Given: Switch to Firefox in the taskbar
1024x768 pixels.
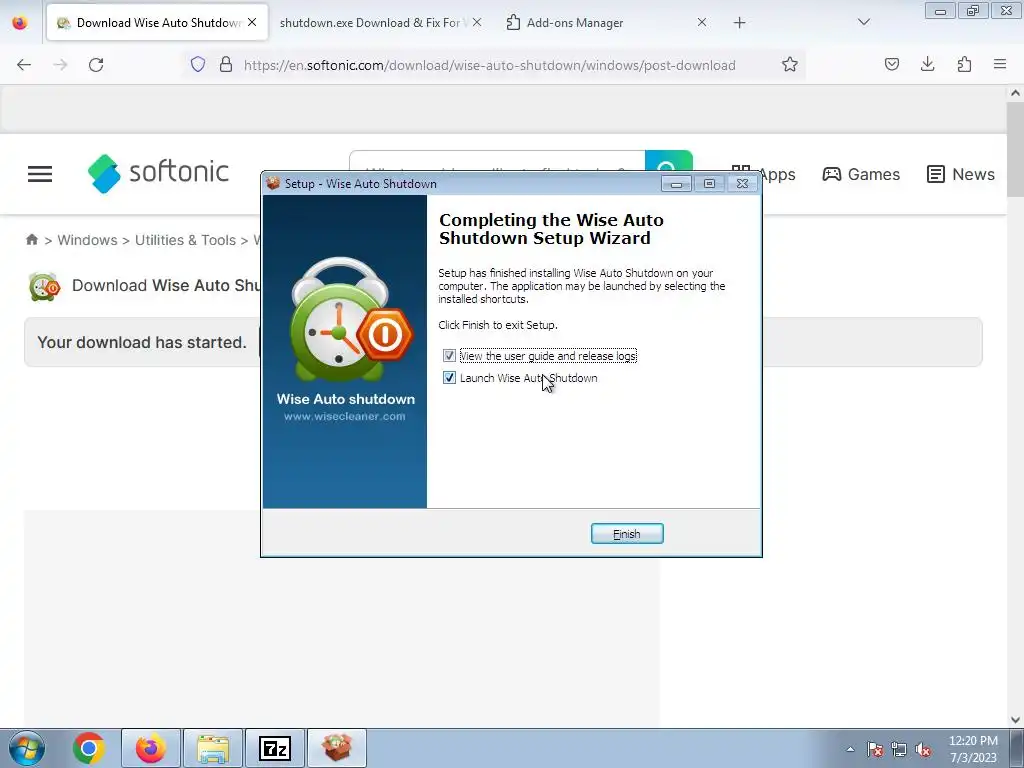Looking at the screenshot, I should point(150,748).
